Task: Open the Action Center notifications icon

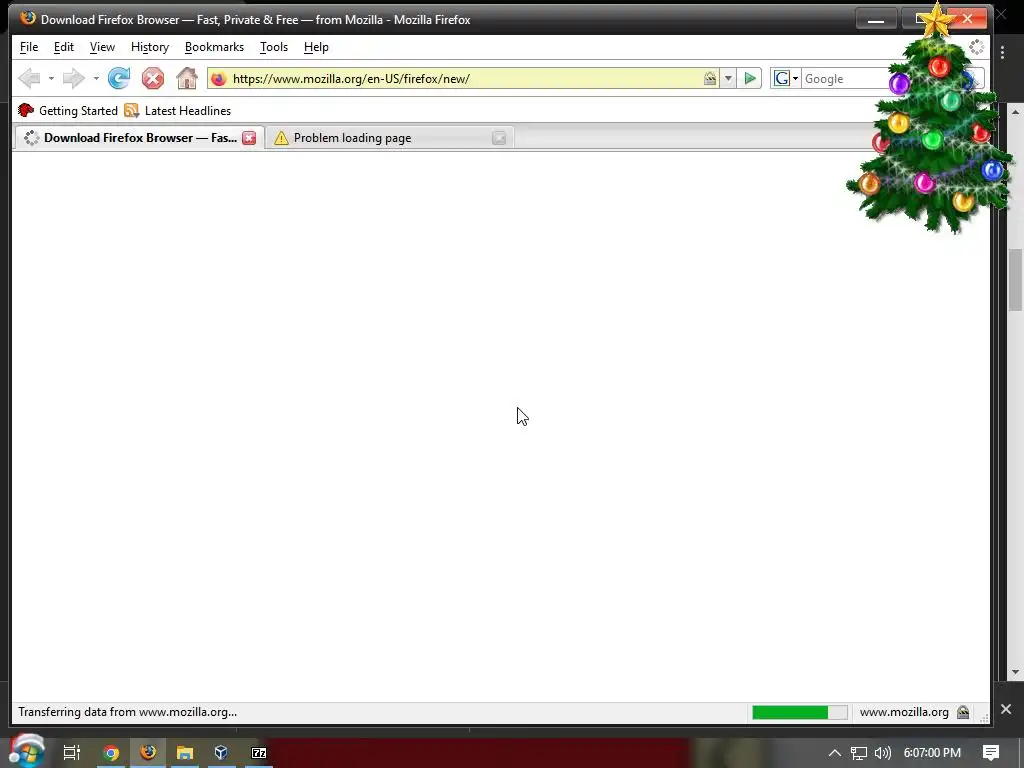Action: 991,753
